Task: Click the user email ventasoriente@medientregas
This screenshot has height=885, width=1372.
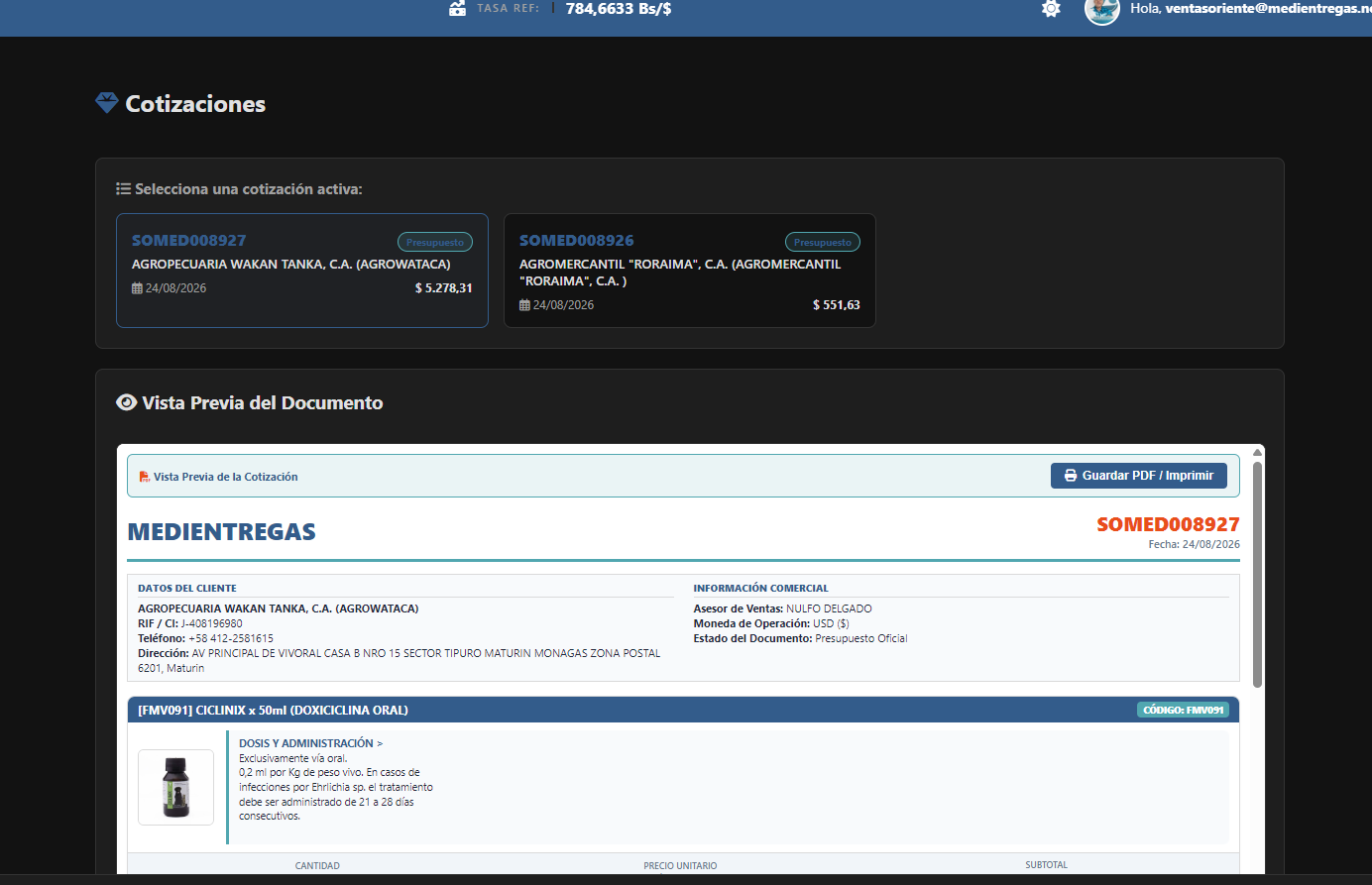Action: [1269, 9]
